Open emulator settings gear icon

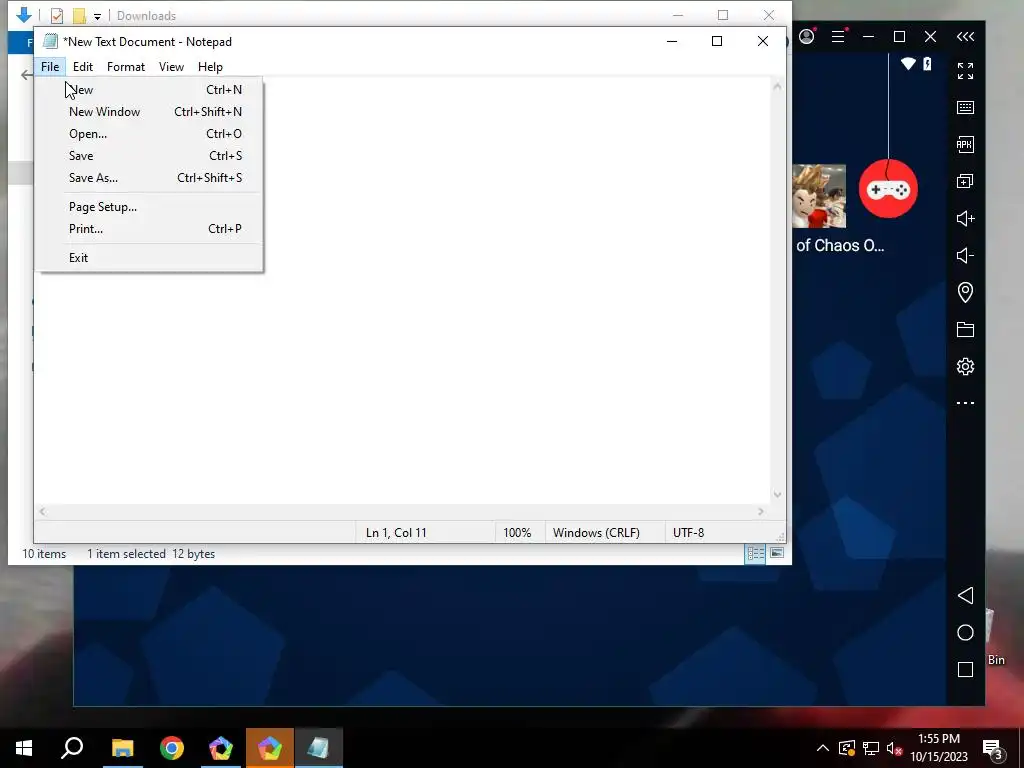click(965, 366)
